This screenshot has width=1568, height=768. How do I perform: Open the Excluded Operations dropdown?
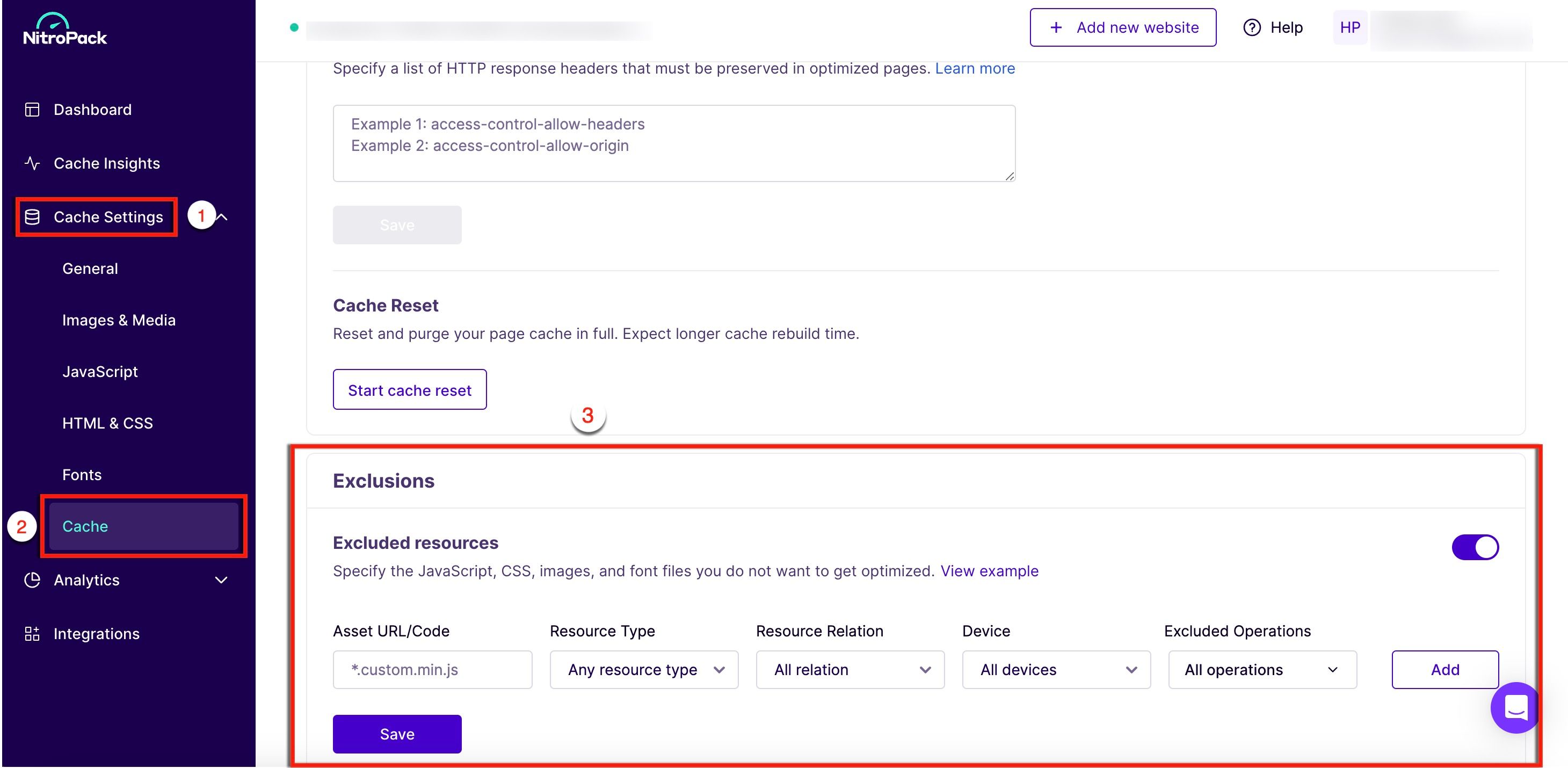pyautogui.click(x=1262, y=669)
